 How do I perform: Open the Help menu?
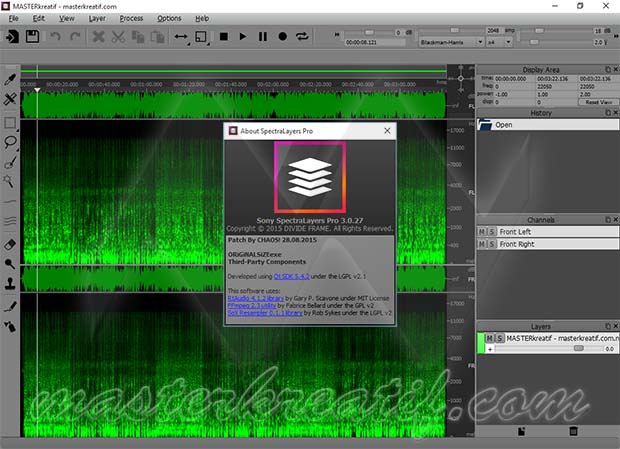(x=202, y=18)
